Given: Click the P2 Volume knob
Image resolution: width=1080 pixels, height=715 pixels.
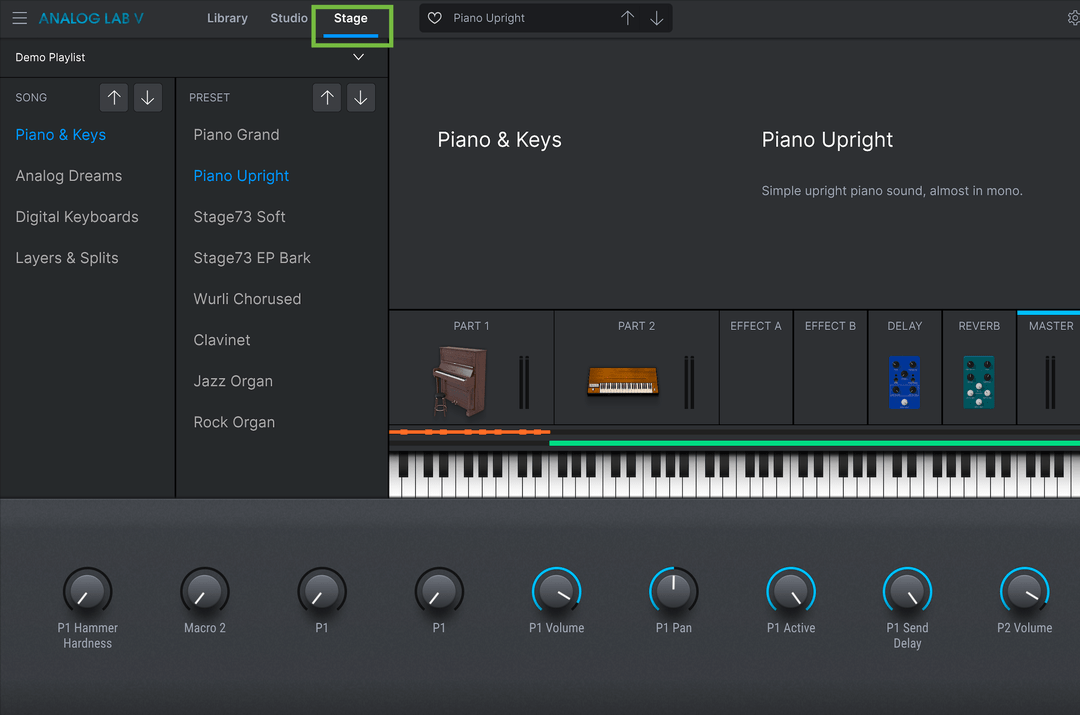Looking at the screenshot, I should (x=1024, y=591).
